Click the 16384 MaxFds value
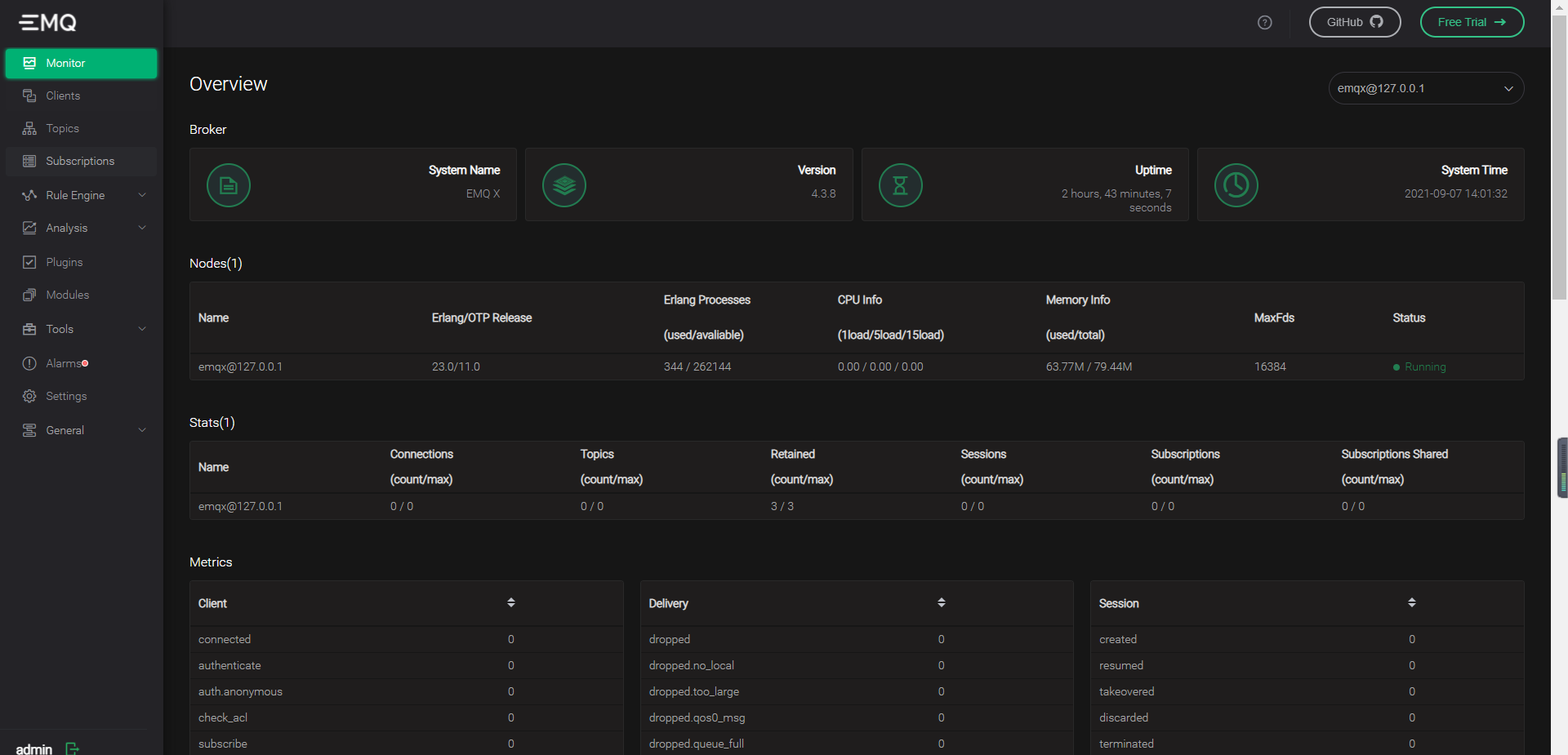Viewport: 1568px width, 755px height. pyautogui.click(x=1270, y=366)
